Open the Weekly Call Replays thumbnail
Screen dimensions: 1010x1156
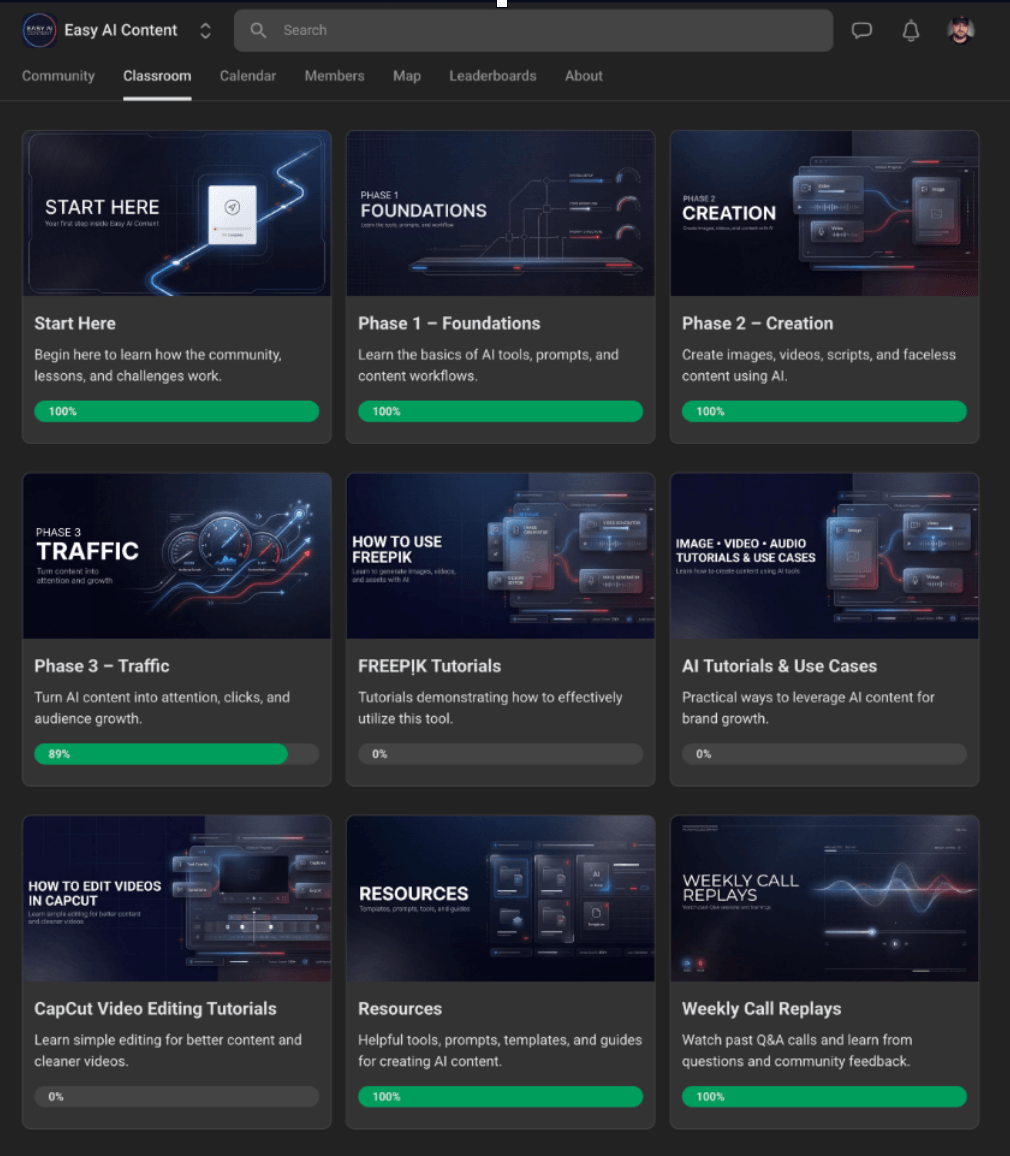pyautogui.click(x=824, y=899)
